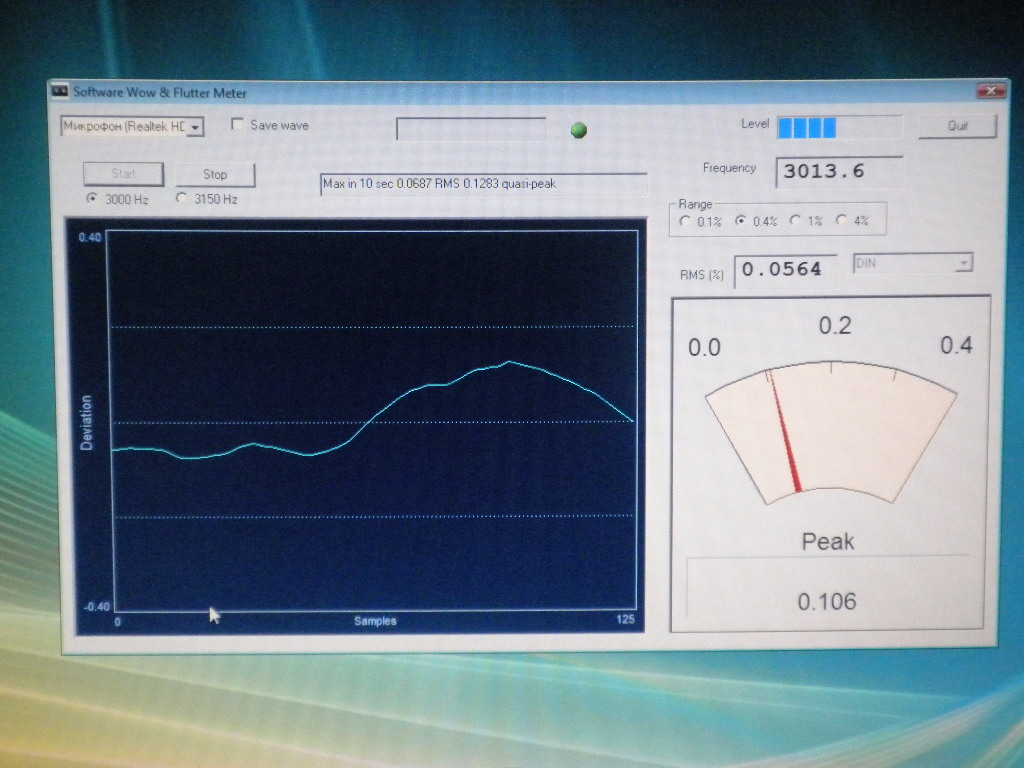Select the 3000 Hz radio button
Image resolution: width=1024 pixels, height=768 pixels.
[x=93, y=198]
